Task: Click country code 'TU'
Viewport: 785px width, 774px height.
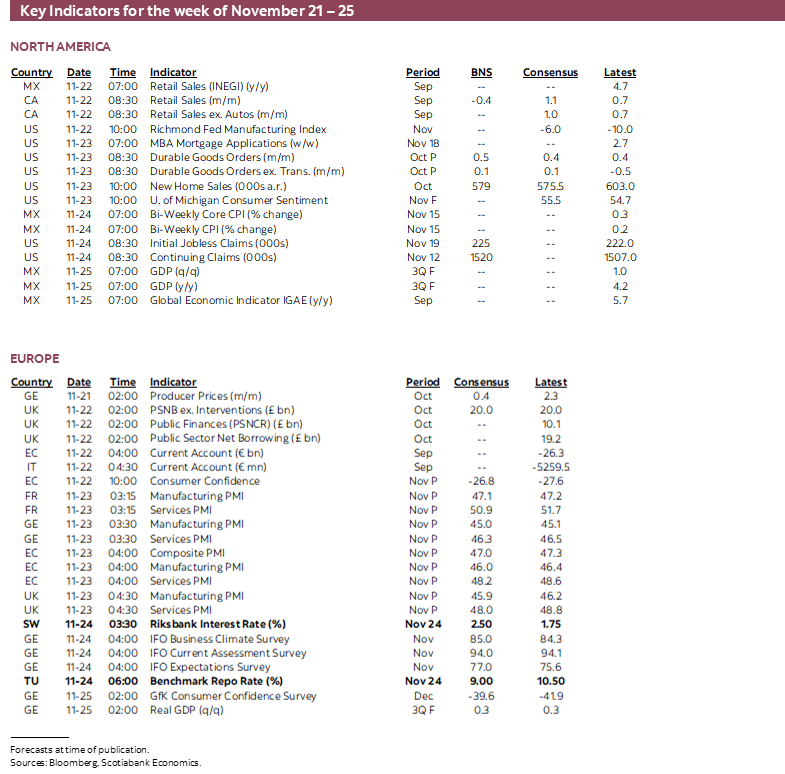Action: point(31,681)
